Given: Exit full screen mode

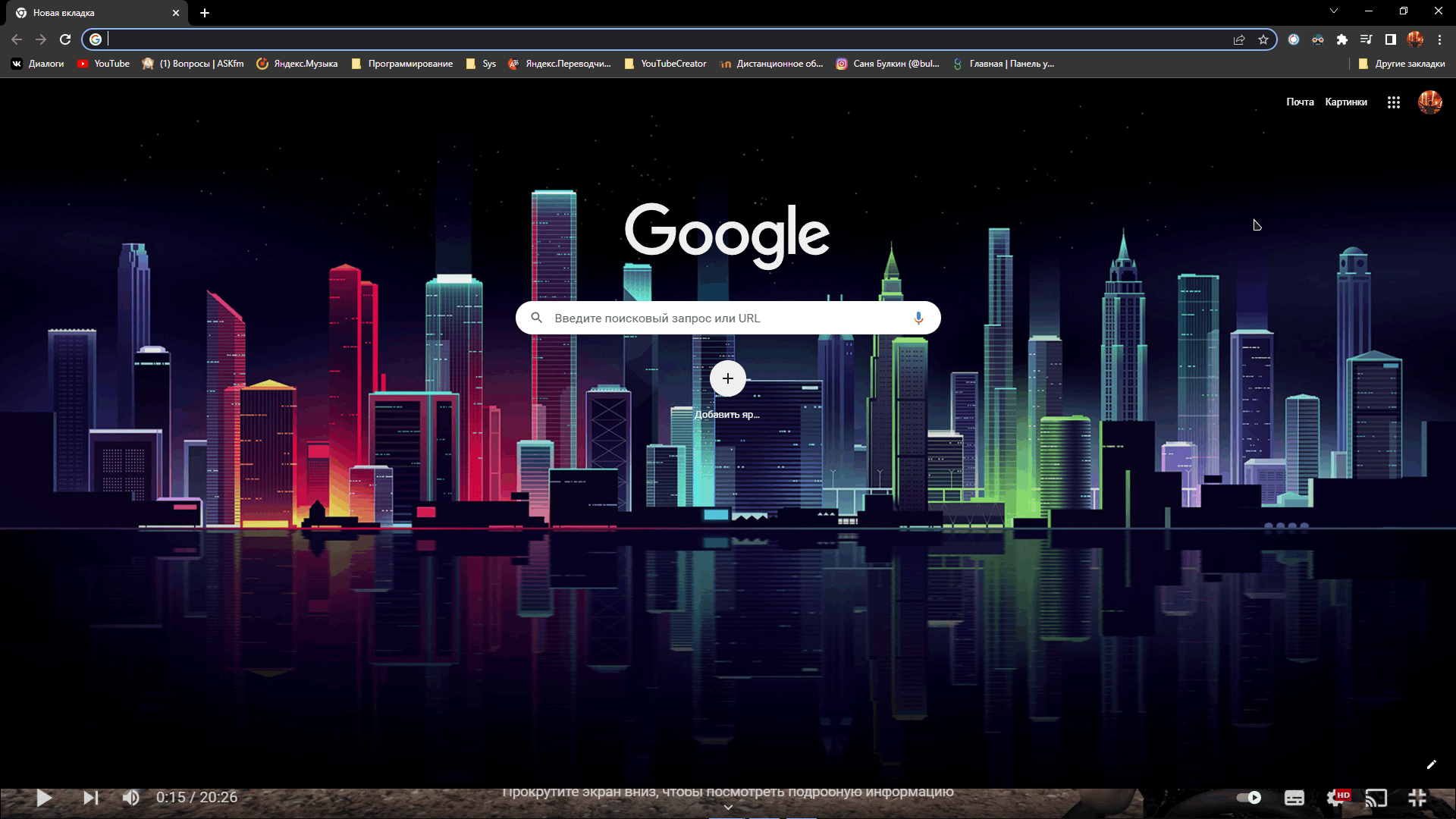Looking at the screenshot, I should point(1417,798).
